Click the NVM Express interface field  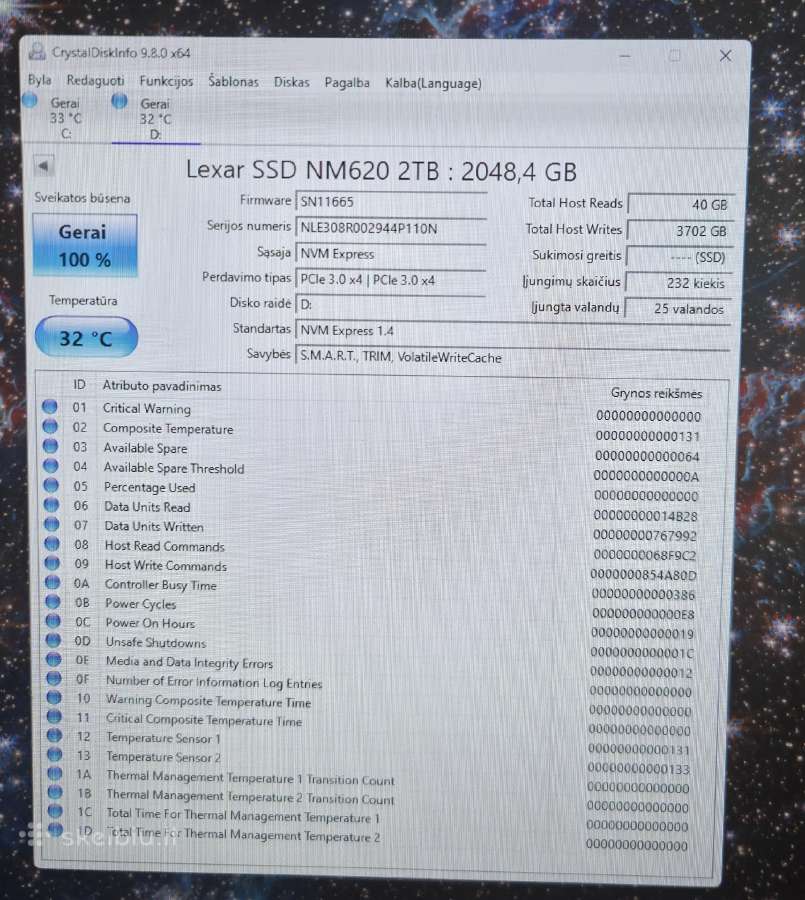(x=390, y=254)
